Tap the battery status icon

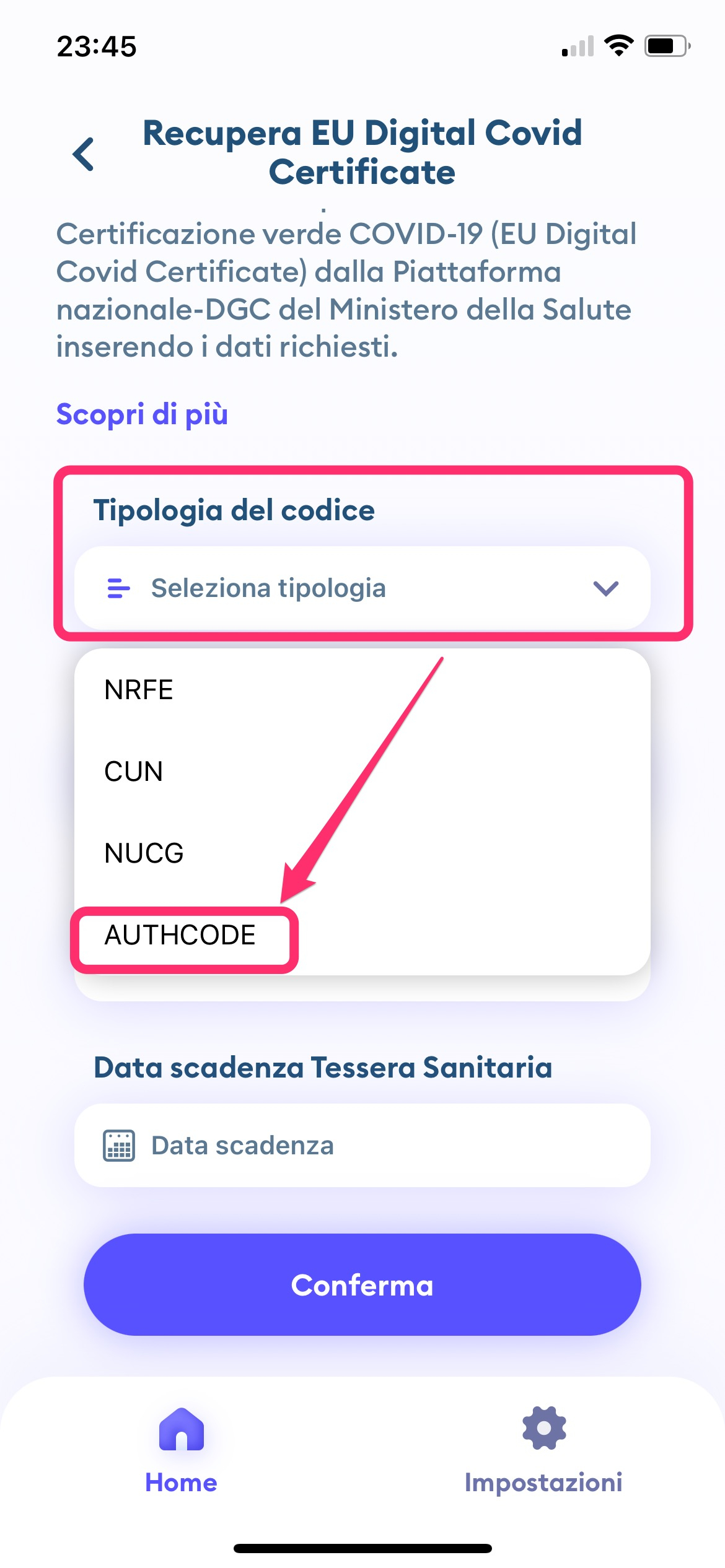tap(667, 46)
